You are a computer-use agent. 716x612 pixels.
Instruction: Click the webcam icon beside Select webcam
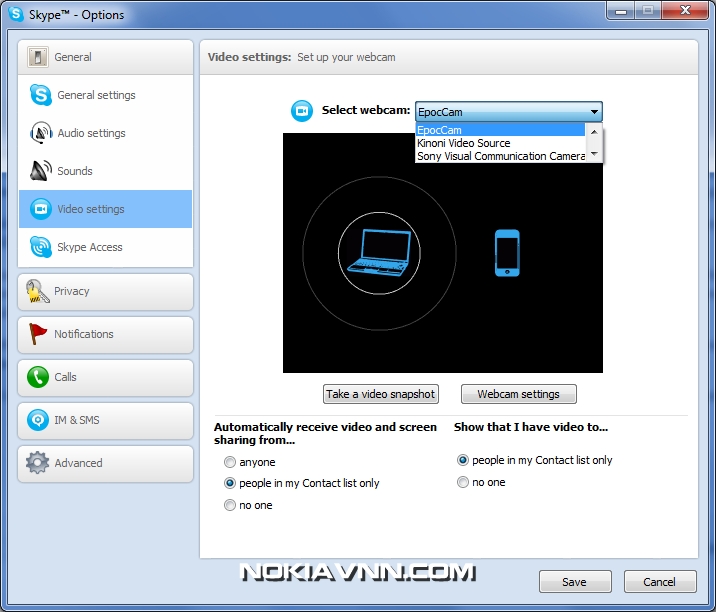tap(302, 111)
